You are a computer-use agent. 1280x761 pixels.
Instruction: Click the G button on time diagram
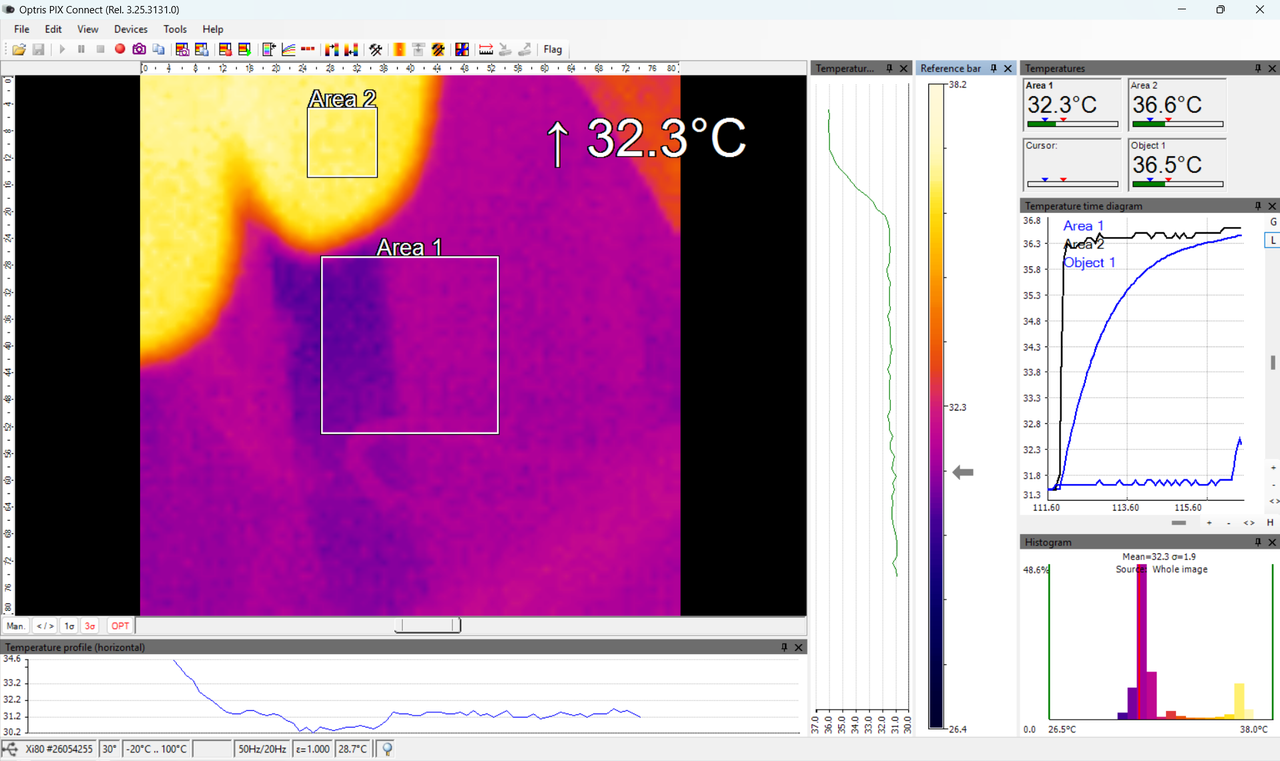click(1273, 222)
